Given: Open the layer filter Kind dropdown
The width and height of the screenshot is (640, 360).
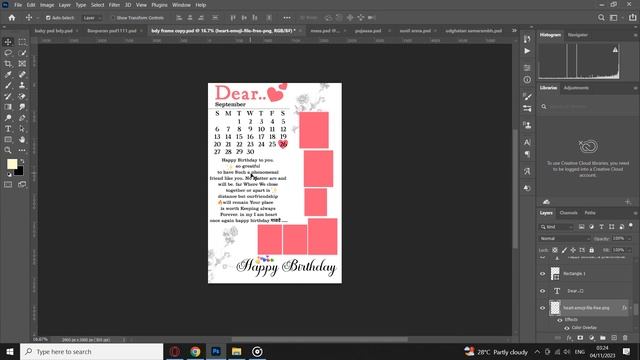Looking at the screenshot, I should pyautogui.click(x=556, y=227).
